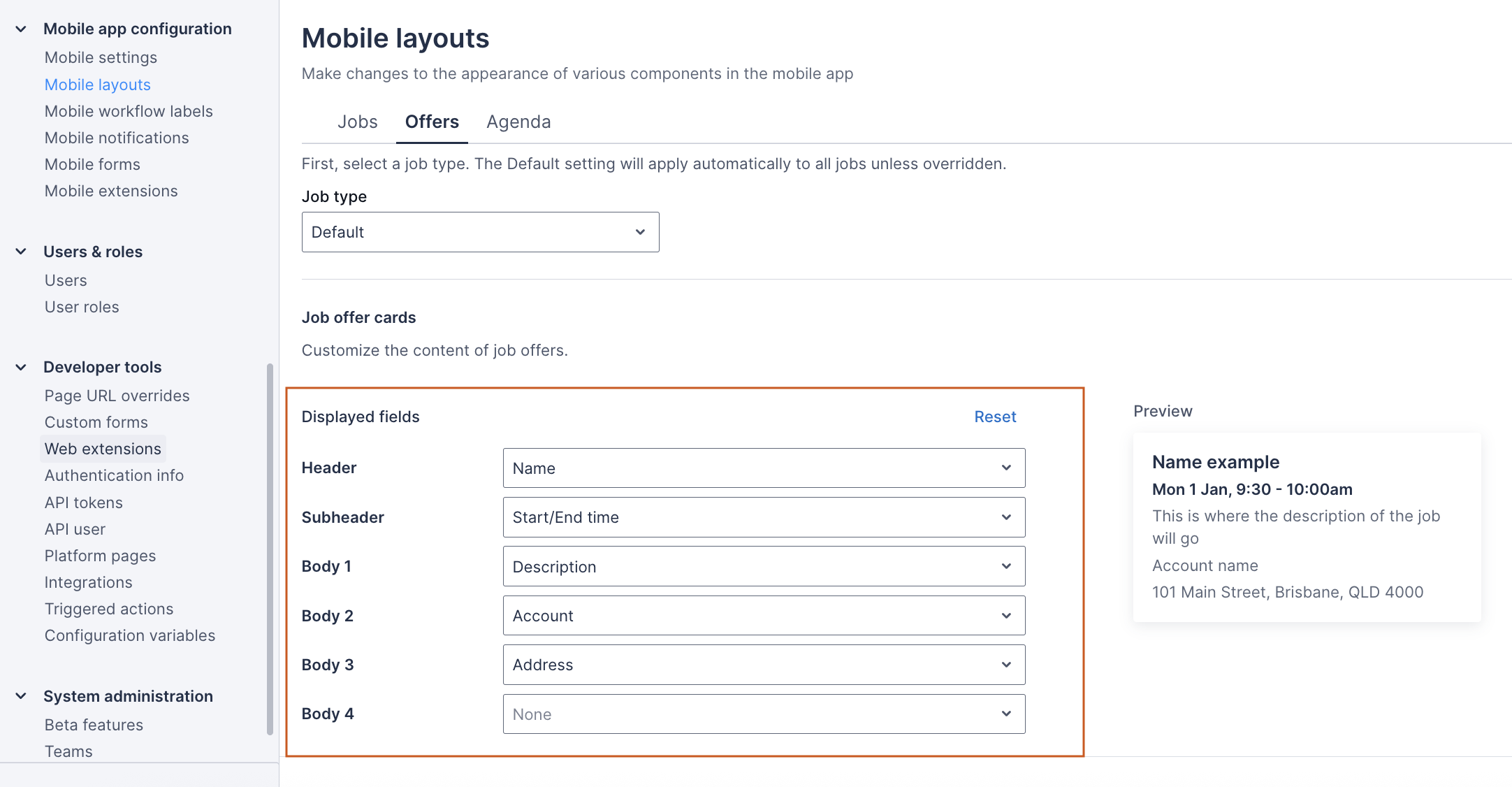The height and width of the screenshot is (787, 1512).
Task: Switch to the Agenda tab
Action: 518,122
